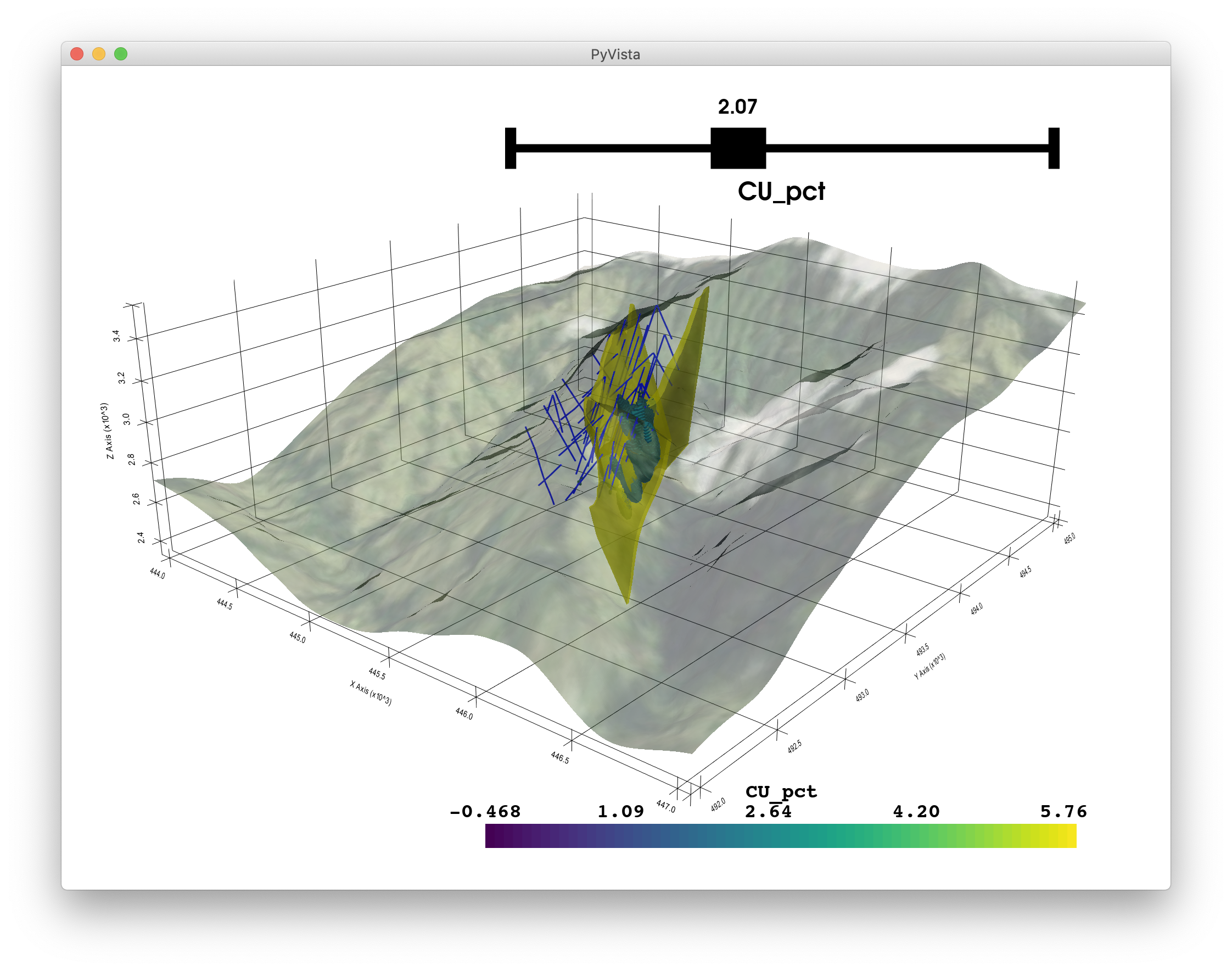Viewport: 1232px width, 971px height.
Task: Click the -0.468 color bar label
Action: coord(485,811)
